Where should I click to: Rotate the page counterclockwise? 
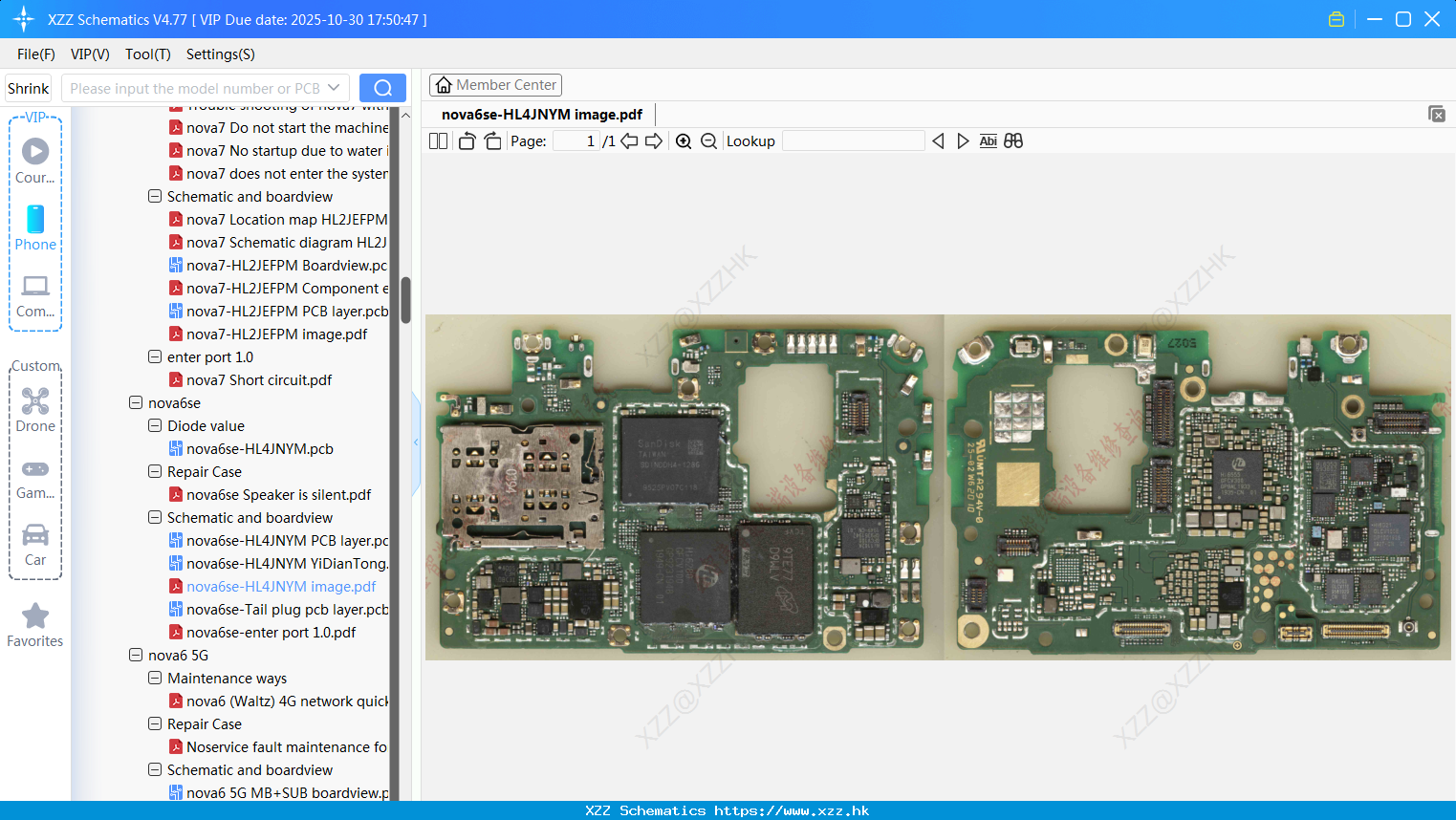click(467, 141)
